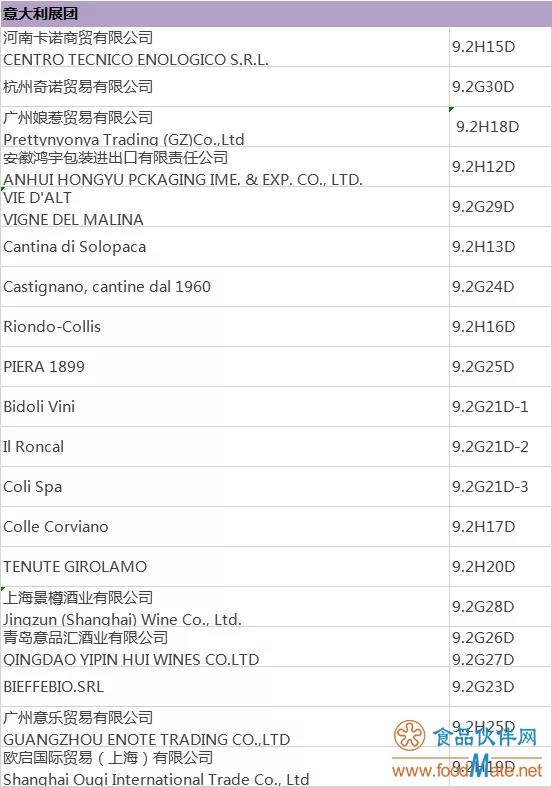Select the Riondo-Collis company cell
552x787 pixels.
click(225, 327)
